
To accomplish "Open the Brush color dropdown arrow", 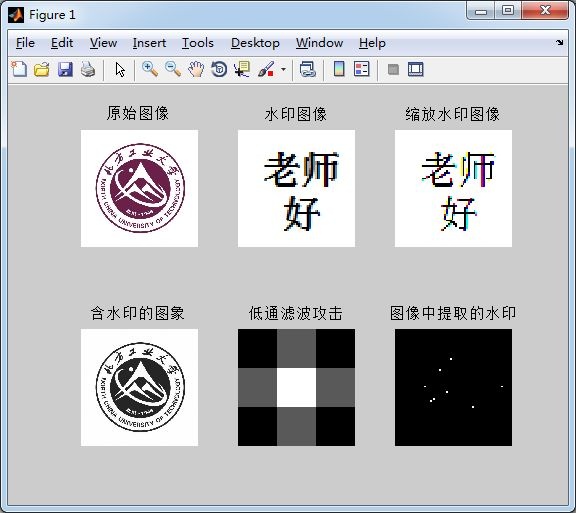I will (x=283, y=69).
